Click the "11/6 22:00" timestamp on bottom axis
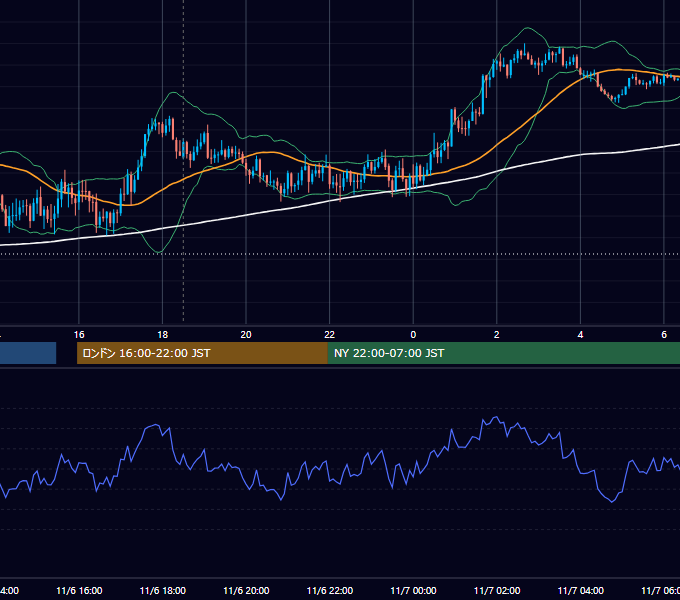This screenshot has width=680, height=600. pos(330,590)
